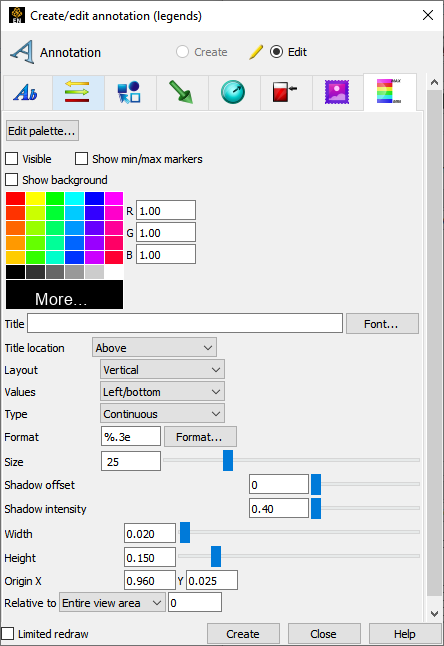This screenshot has height=646, width=444.
Task: Click the Width slider handle
Action: tap(185, 532)
